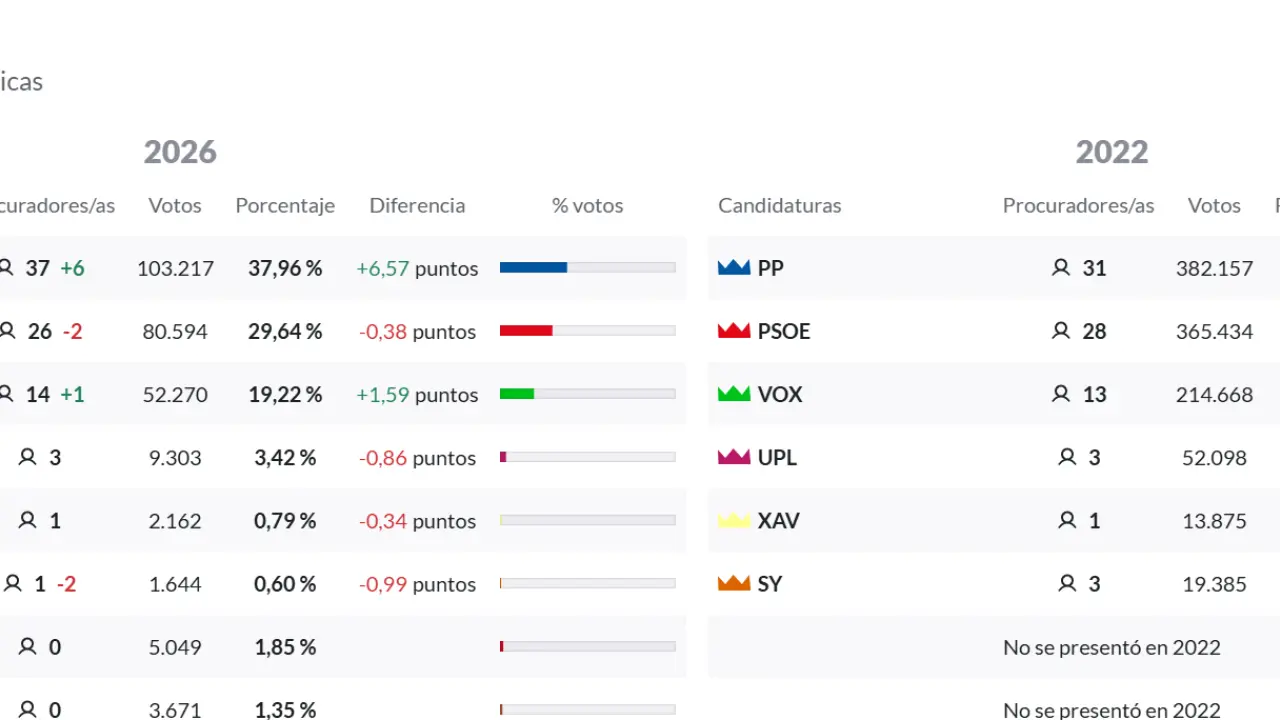
Task: Click the seat icon beside PSOE's 28
Action: tap(1061, 331)
